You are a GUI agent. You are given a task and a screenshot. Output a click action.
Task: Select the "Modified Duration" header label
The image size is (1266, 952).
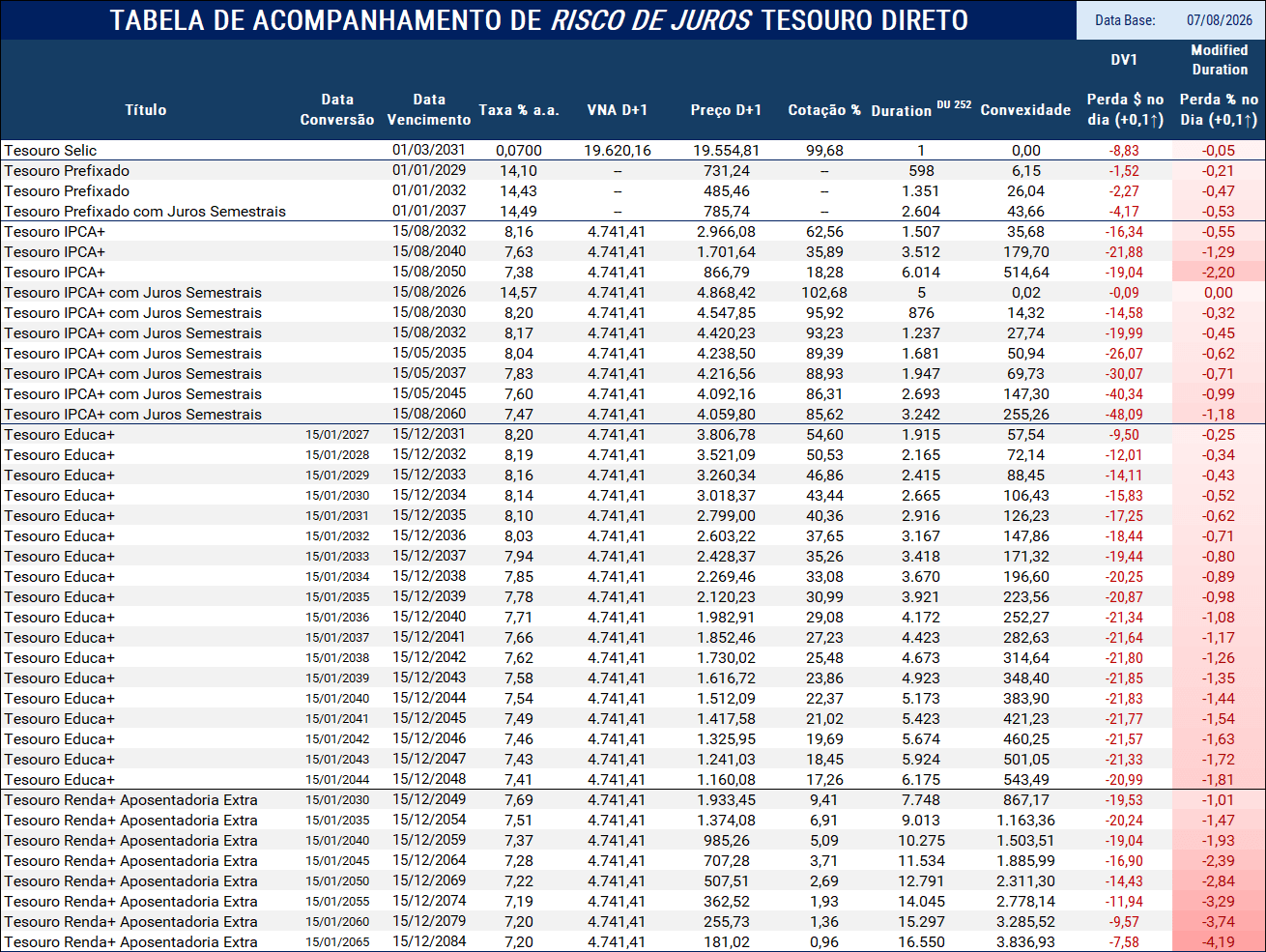tap(1220, 60)
